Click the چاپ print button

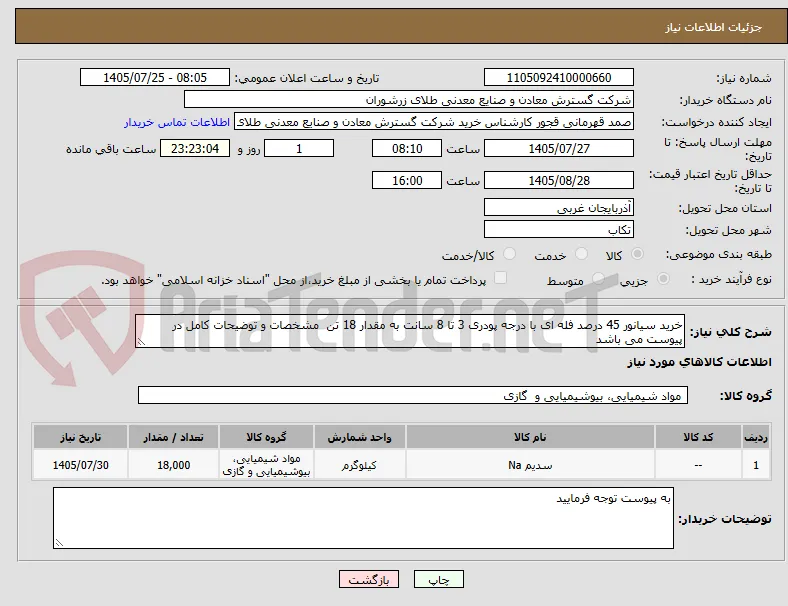[439, 579]
